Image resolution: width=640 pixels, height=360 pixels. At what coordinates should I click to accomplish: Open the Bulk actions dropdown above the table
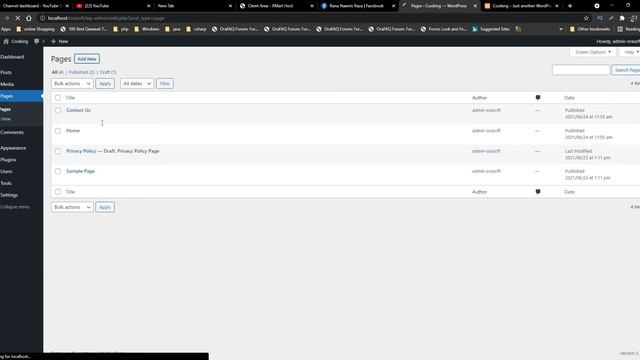(72, 83)
